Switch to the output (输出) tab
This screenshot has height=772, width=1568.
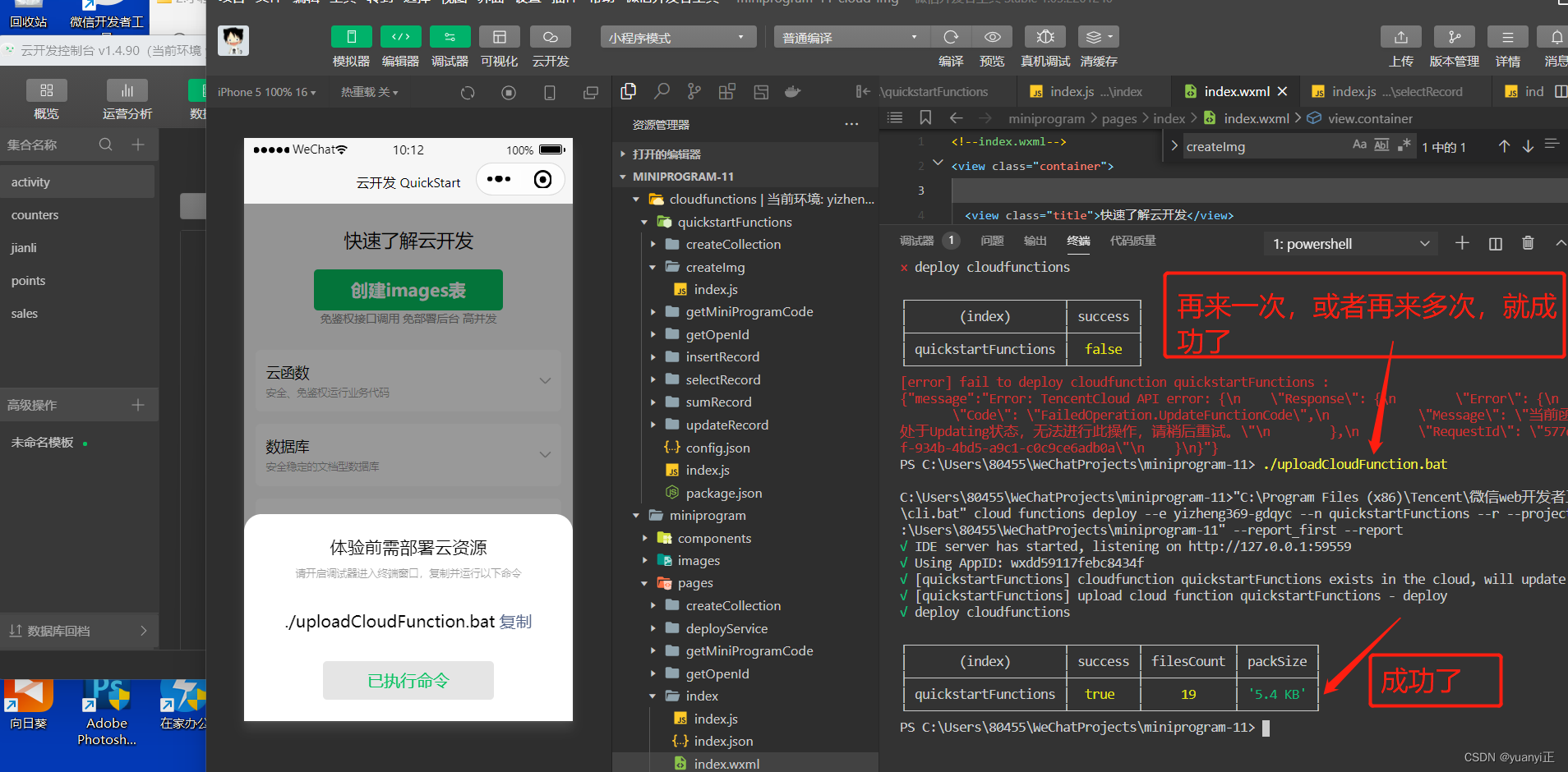click(1035, 241)
